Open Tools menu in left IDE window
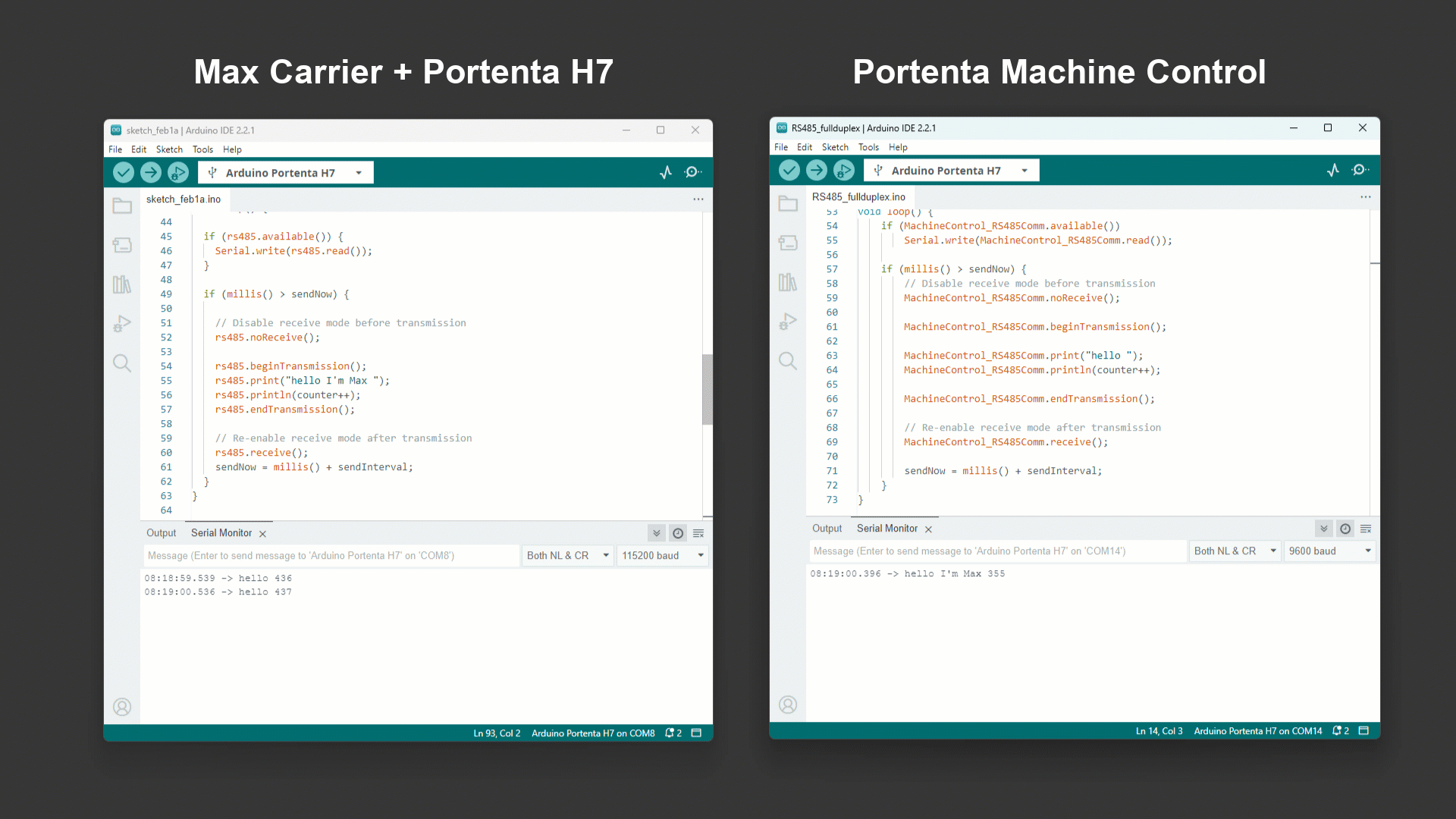Viewport: 1456px width, 819px height. pyautogui.click(x=202, y=149)
